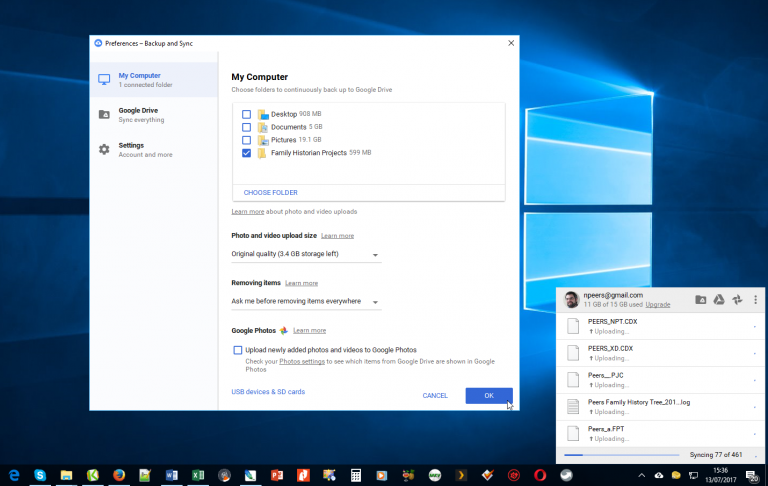Click the Backup and Sync cloud tray icon
Image resolution: width=768 pixels, height=486 pixels.
[659, 475]
